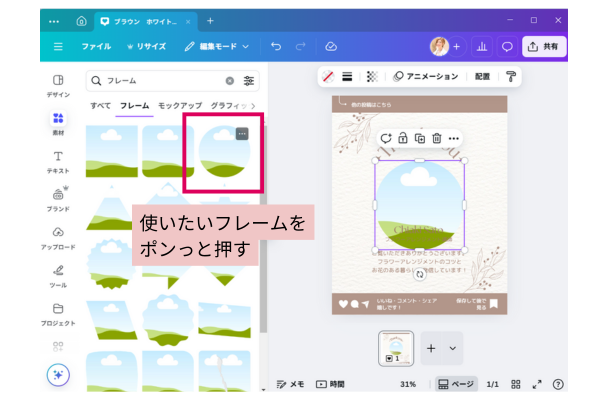This screenshot has width=600, height=400.
Task: Open the アップロード (Uploads) panel
Action: (x=58, y=237)
